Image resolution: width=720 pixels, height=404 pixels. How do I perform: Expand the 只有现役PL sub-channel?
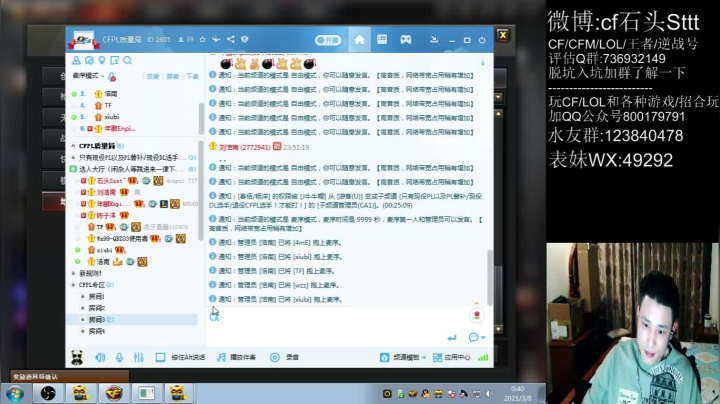point(73,157)
